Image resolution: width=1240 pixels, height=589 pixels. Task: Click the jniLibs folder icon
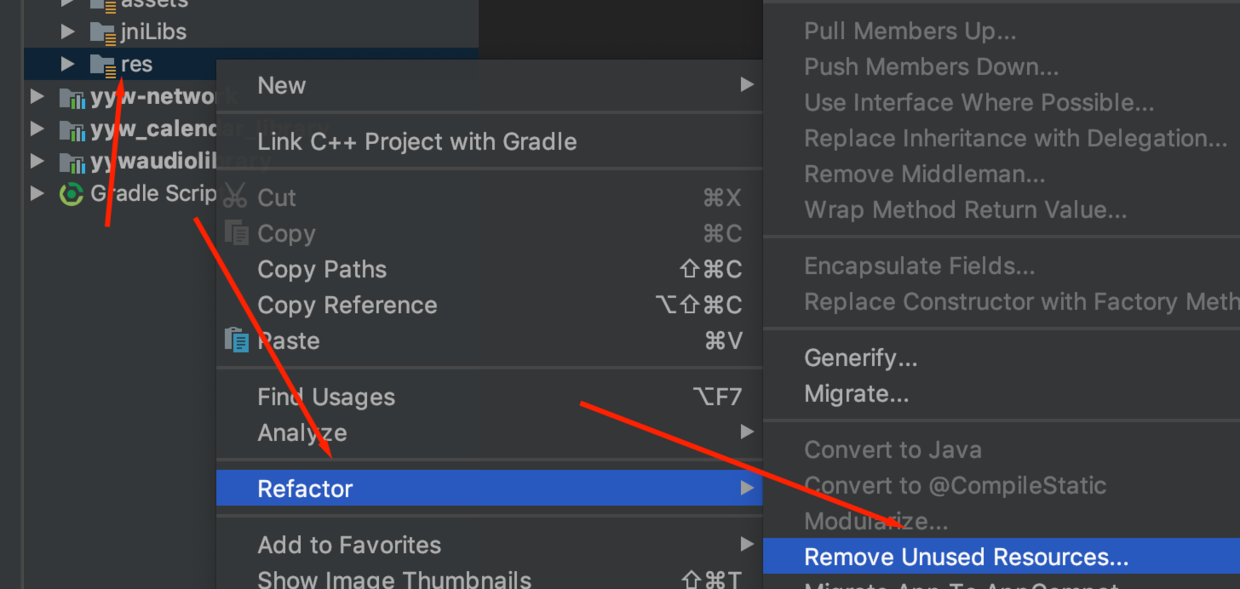102,32
